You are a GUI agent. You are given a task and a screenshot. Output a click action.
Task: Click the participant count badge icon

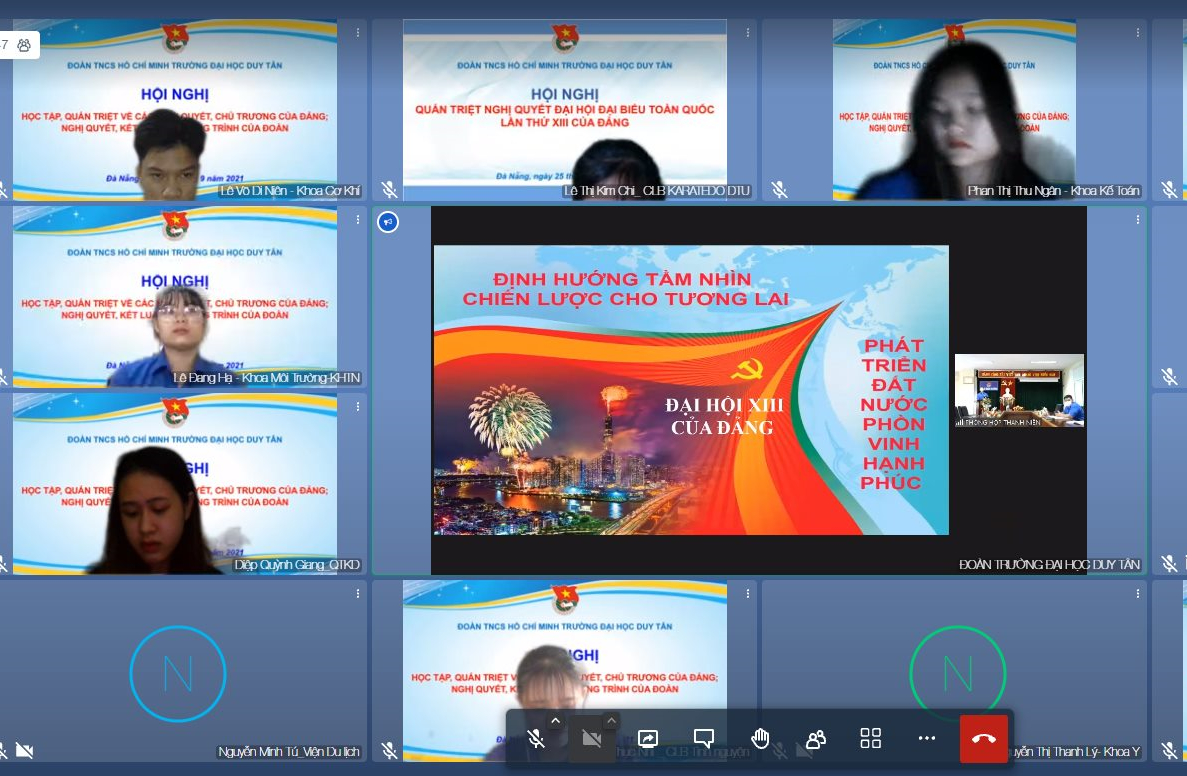point(24,45)
